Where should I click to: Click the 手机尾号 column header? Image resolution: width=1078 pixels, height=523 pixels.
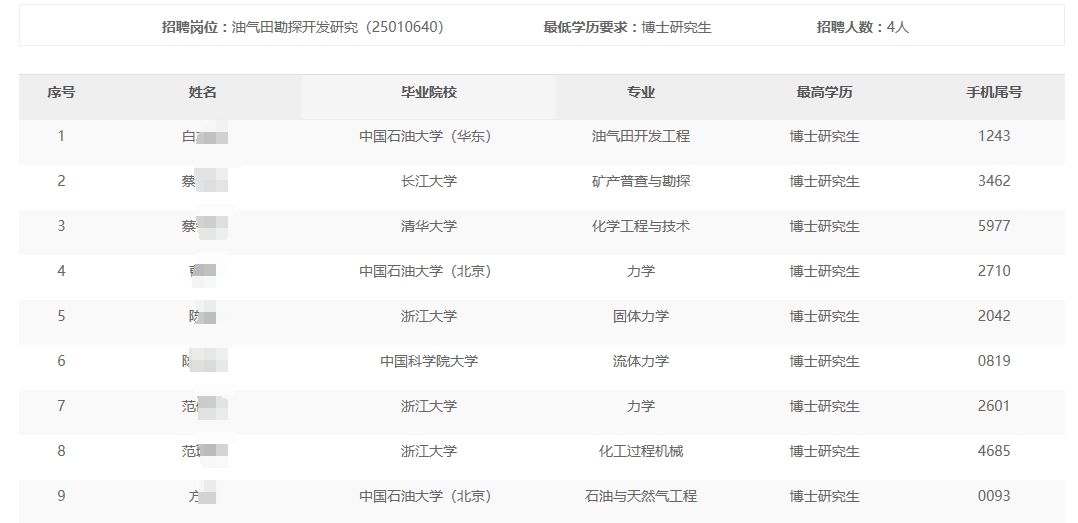pyautogui.click(x=994, y=93)
